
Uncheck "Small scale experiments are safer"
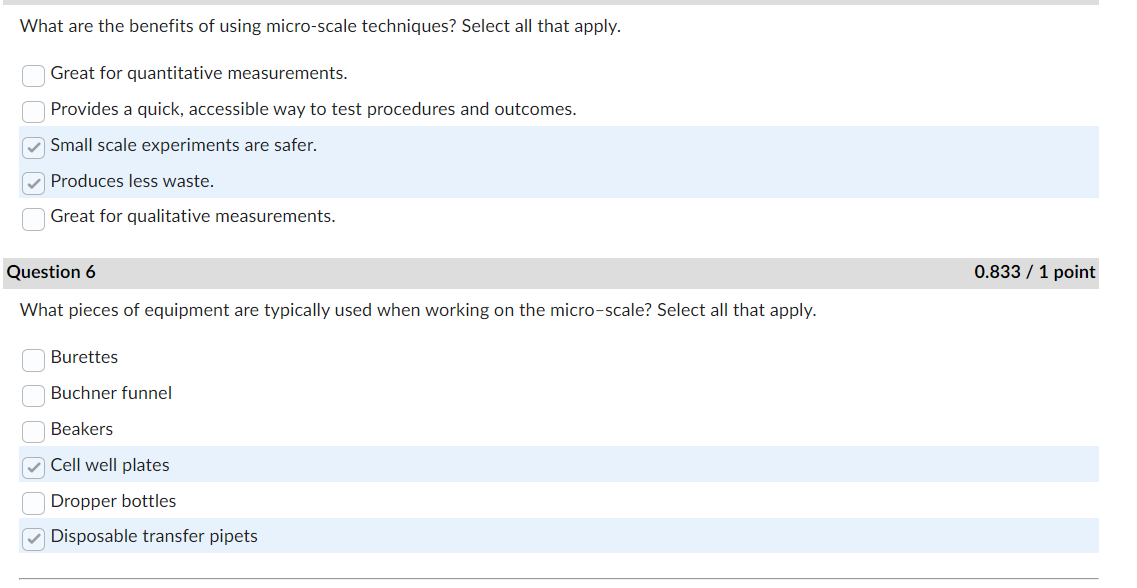(33, 147)
